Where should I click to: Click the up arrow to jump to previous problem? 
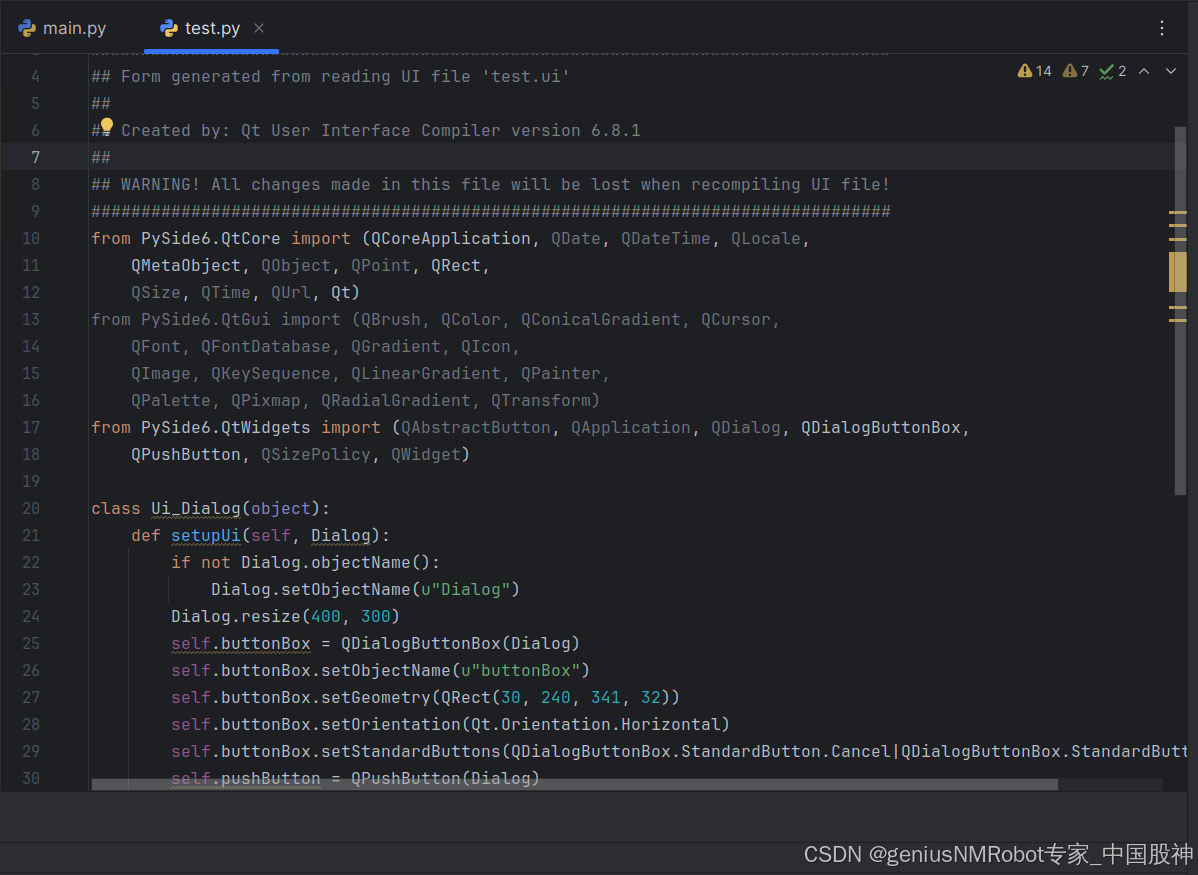point(1143,71)
